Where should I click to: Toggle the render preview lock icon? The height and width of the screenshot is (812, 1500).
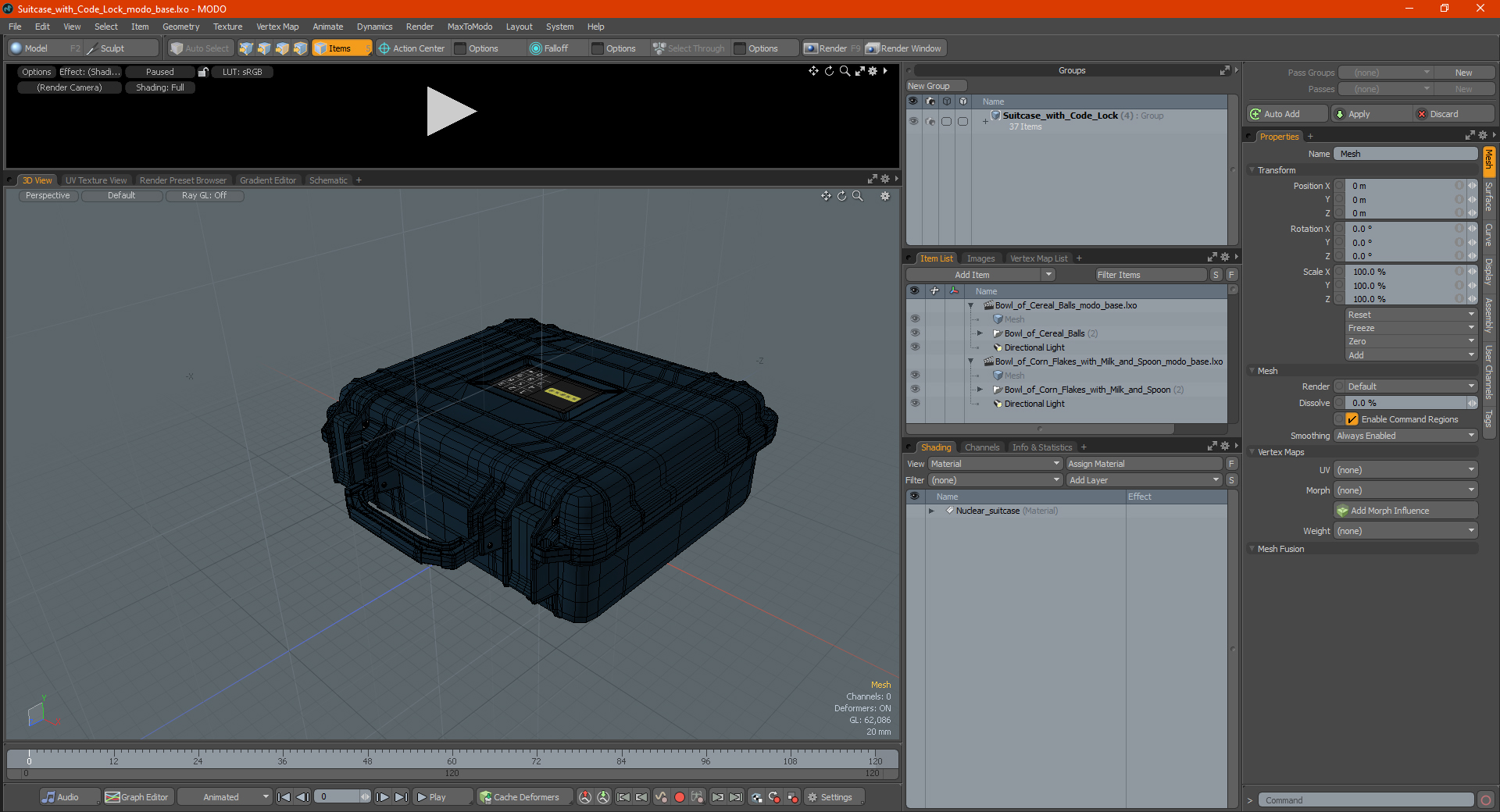click(x=203, y=72)
